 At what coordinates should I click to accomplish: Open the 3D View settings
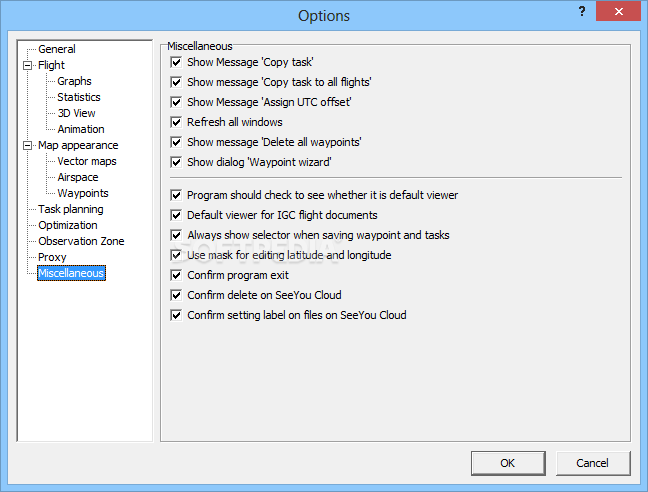click(76, 113)
